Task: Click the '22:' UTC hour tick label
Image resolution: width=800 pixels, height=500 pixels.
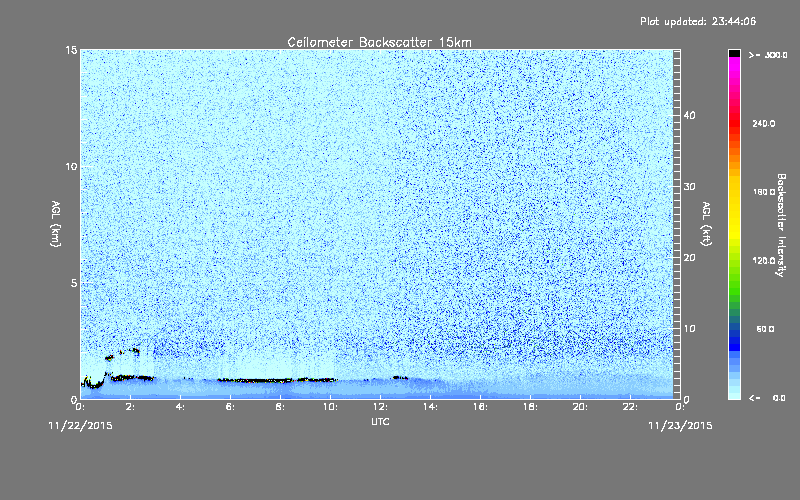Action: pyautogui.click(x=631, y=407)
